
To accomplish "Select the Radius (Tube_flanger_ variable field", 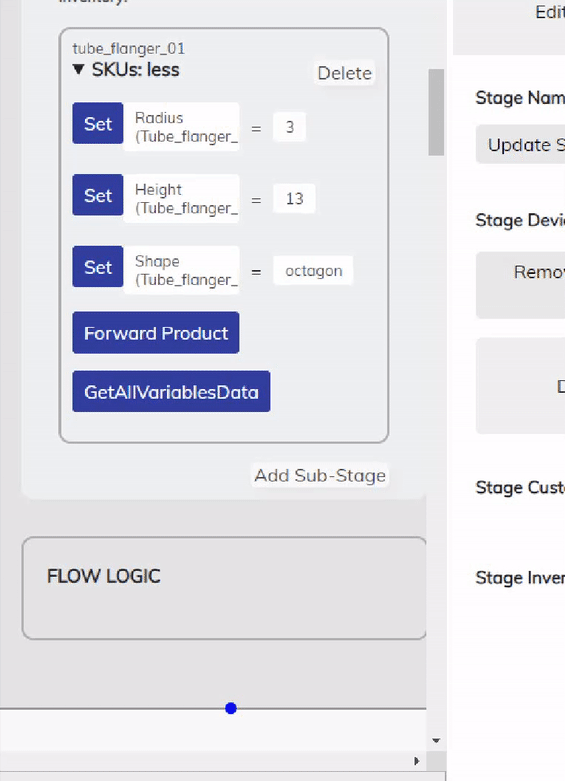I will pyautogui.click(x=181, y=127).
